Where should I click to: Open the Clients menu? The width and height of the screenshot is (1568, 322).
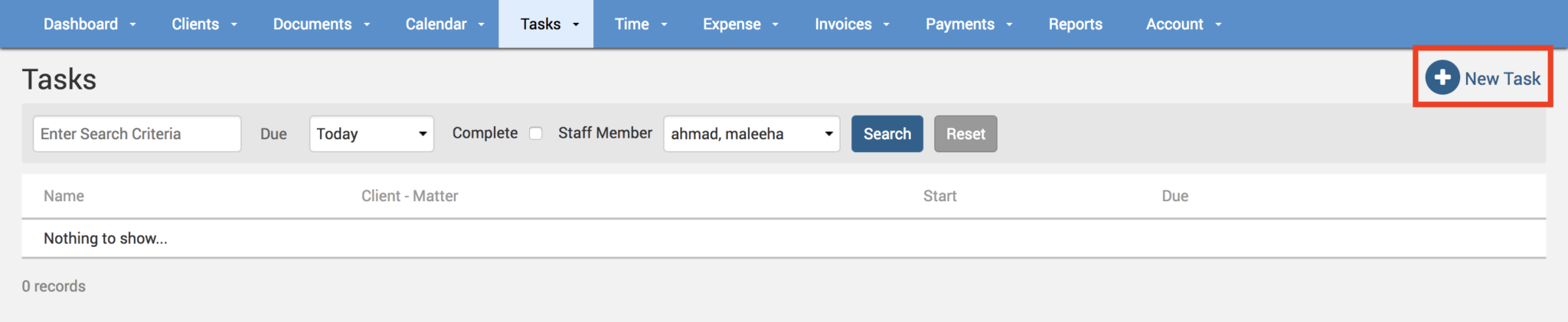click(204, 24)
